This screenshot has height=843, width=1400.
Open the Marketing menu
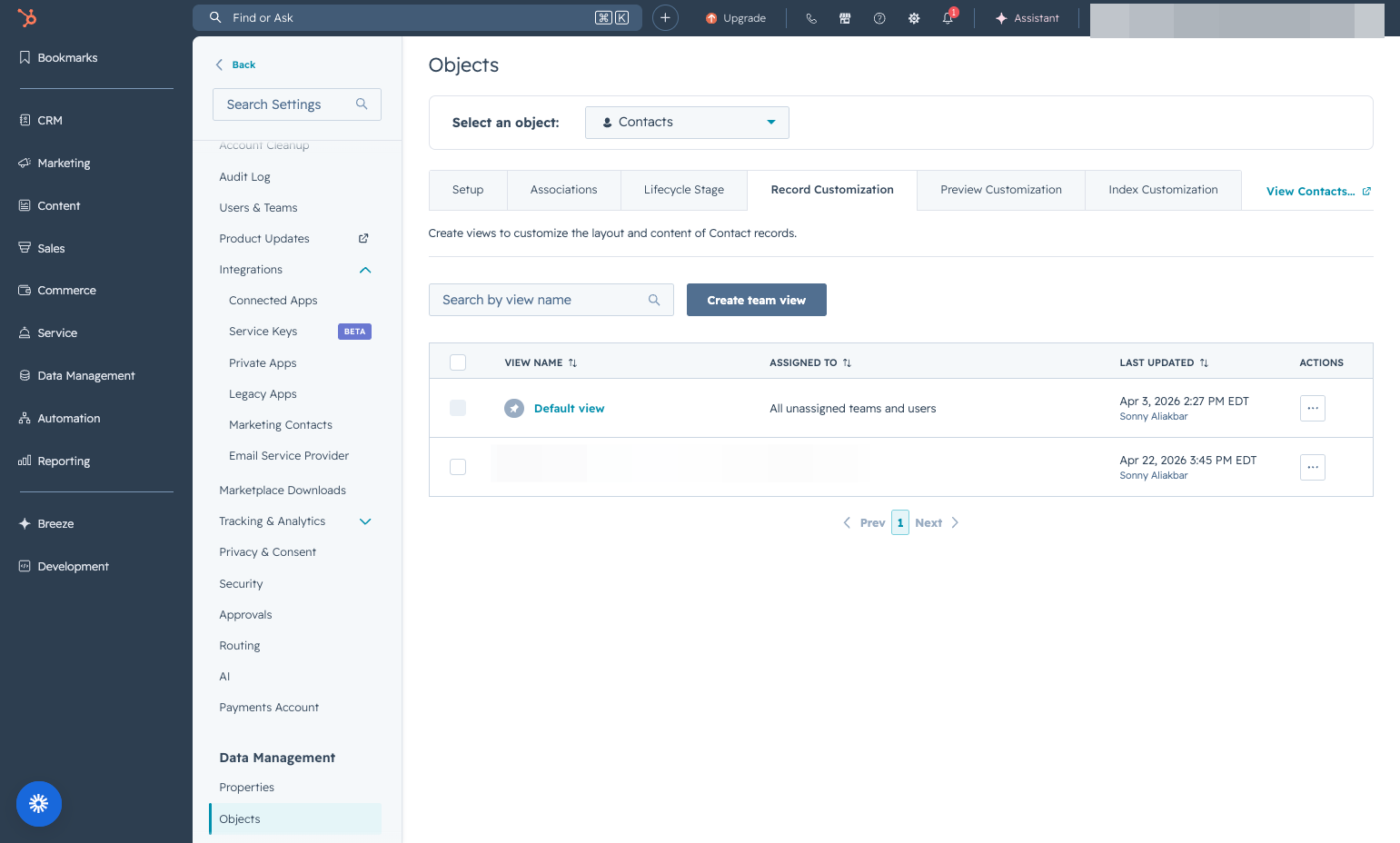[55, 163]
